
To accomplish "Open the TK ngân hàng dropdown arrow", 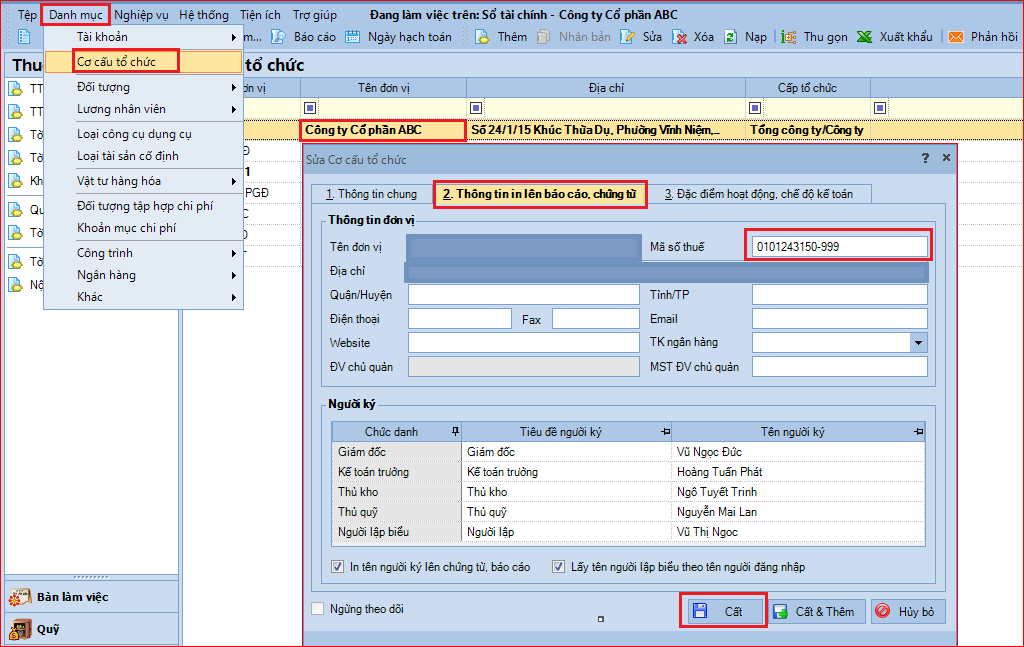I will pyautogui.click(x=918, y=343).
